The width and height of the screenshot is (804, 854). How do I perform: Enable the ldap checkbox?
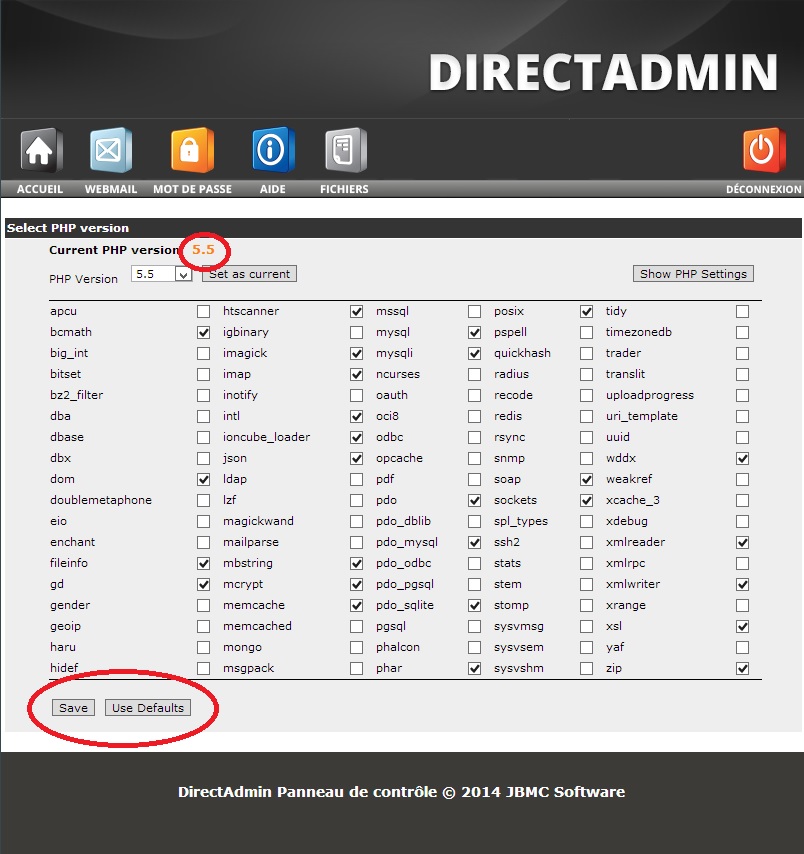coord(356,479)
